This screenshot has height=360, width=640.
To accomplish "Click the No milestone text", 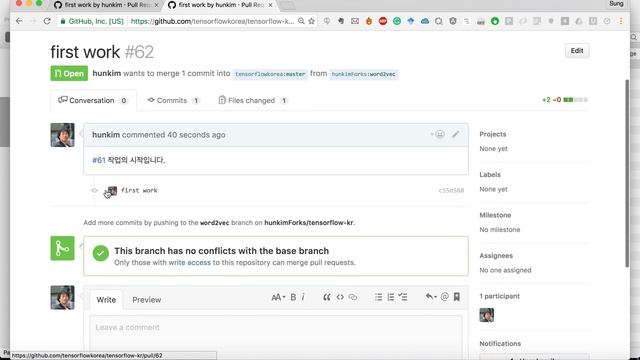I will point(500,230).
